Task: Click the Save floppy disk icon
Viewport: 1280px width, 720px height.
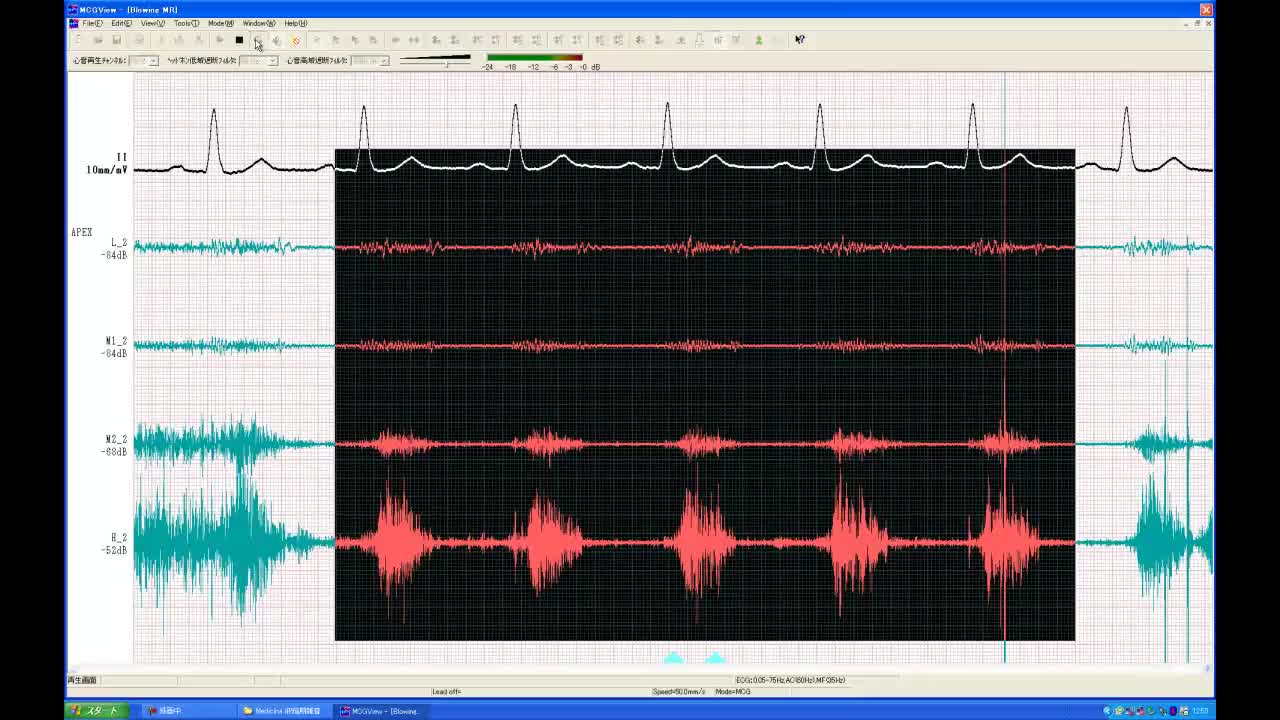Action: point(116,40)
